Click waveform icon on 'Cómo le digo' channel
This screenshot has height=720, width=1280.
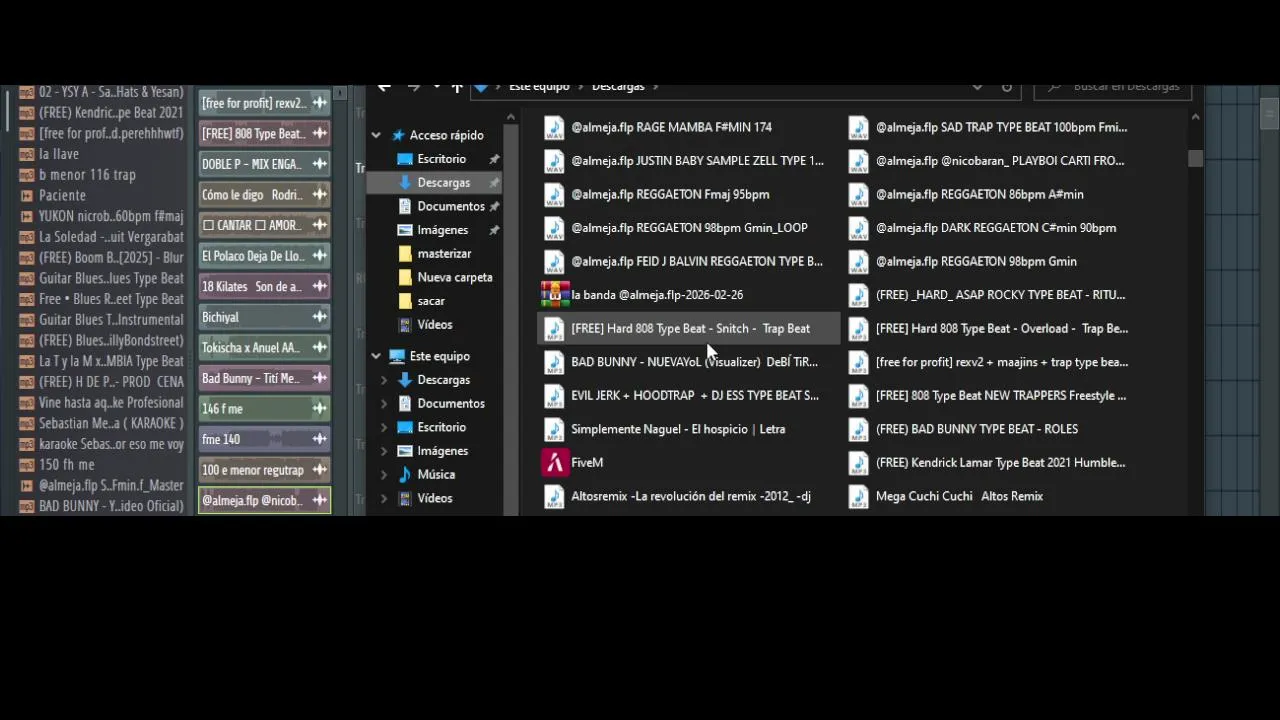[x=320, y=195]
